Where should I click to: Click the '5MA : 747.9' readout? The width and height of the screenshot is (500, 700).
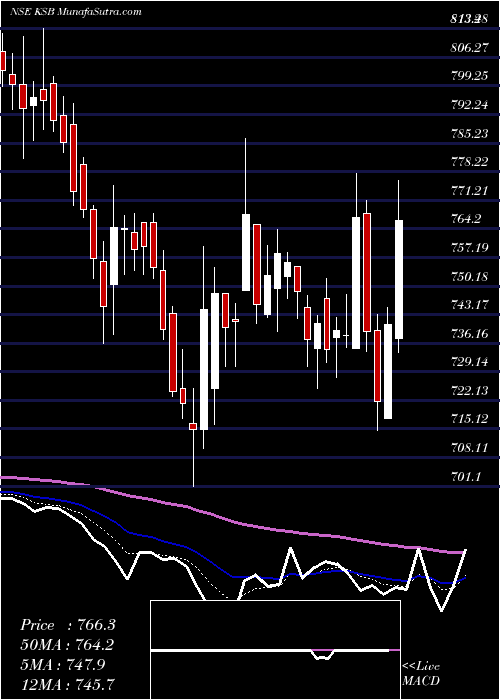click(62, 665)
